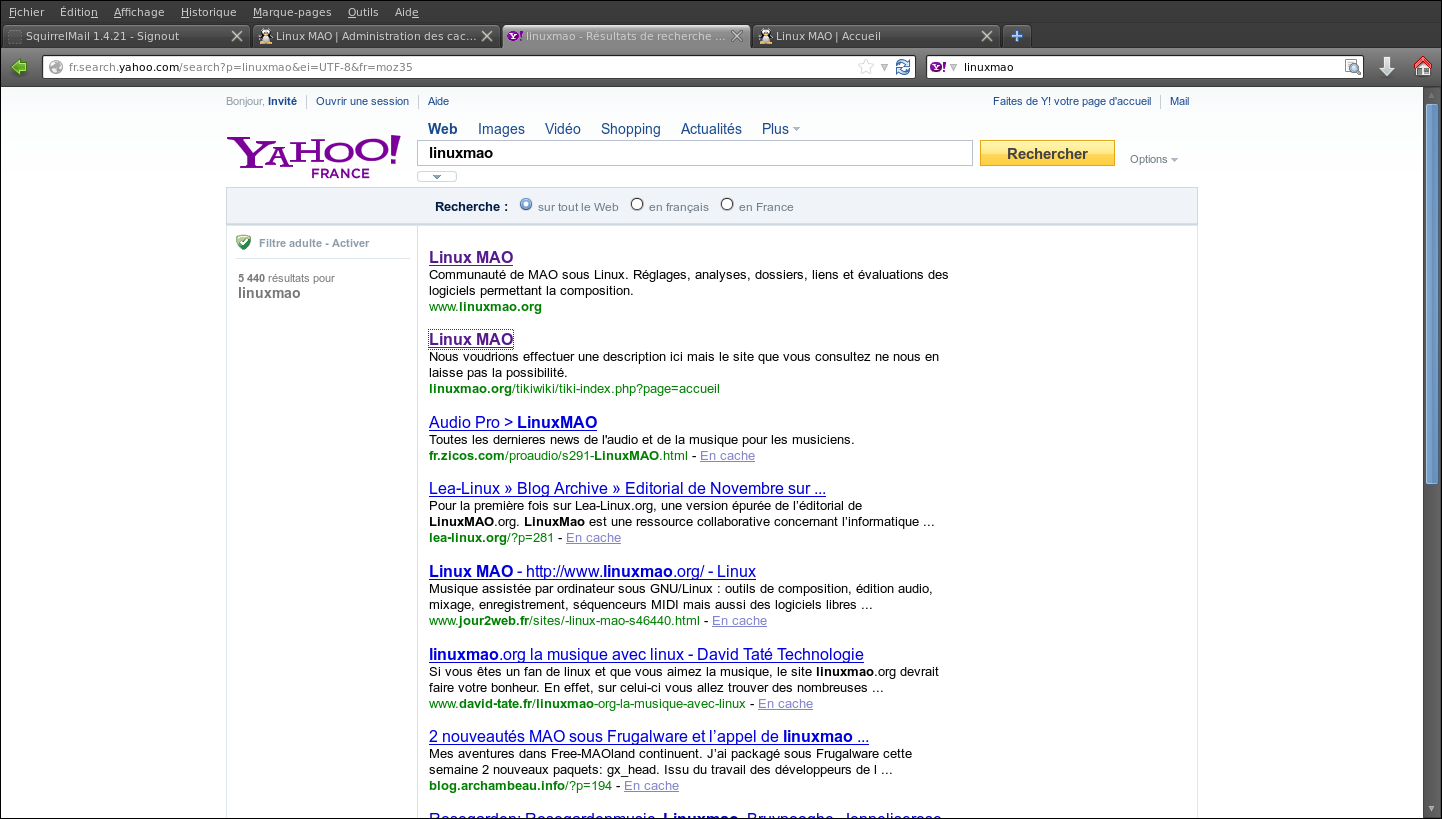Open search engine selector dropdown arrow
1442x819 pixels.
(x=954, y=67)
